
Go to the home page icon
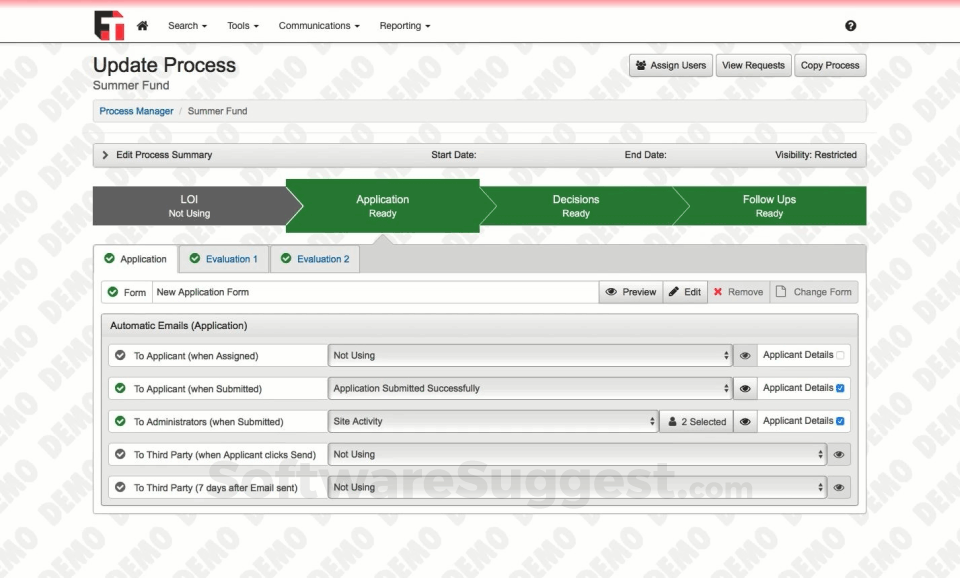[142, 26]
